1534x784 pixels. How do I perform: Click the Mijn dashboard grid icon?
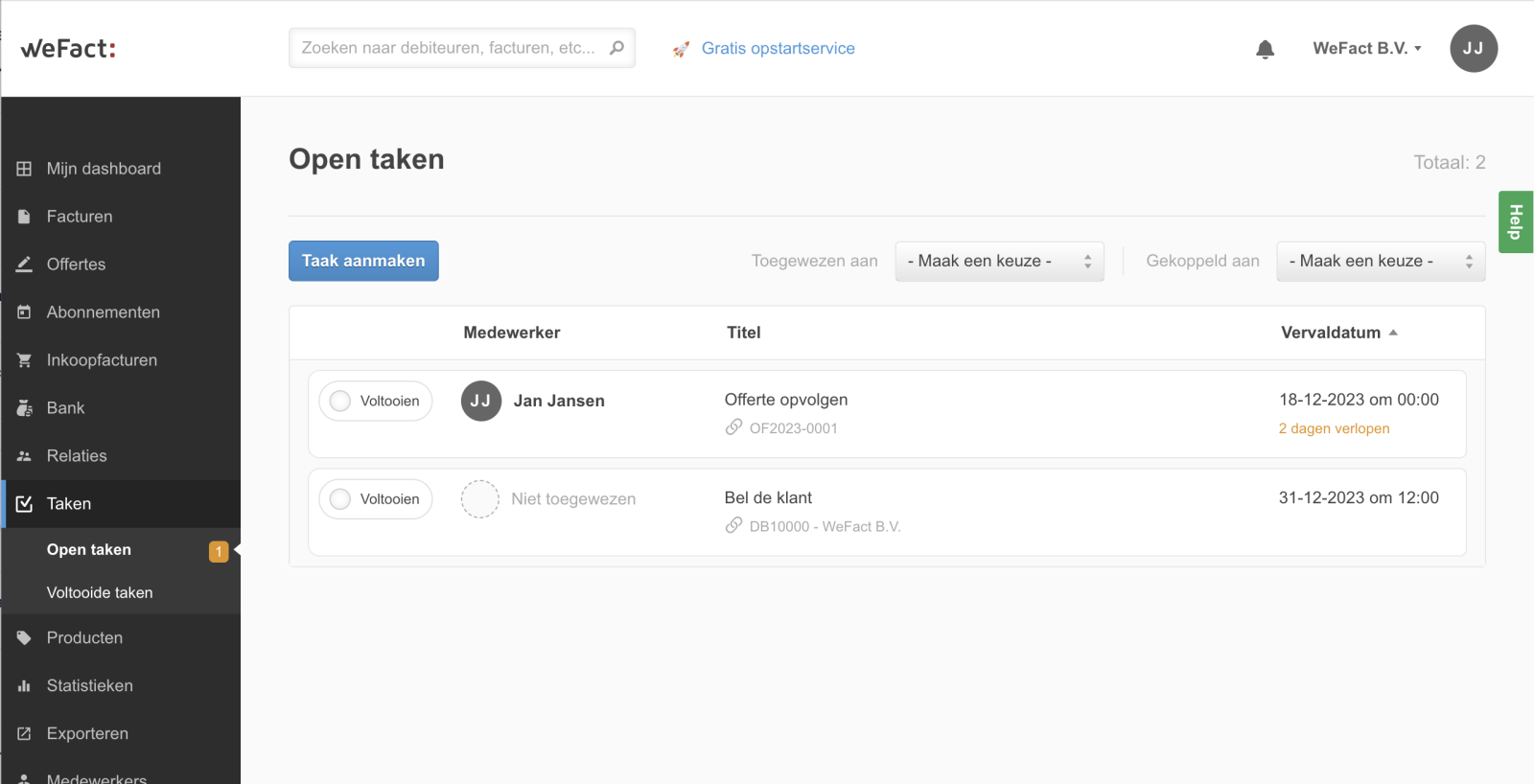[24, 169]
